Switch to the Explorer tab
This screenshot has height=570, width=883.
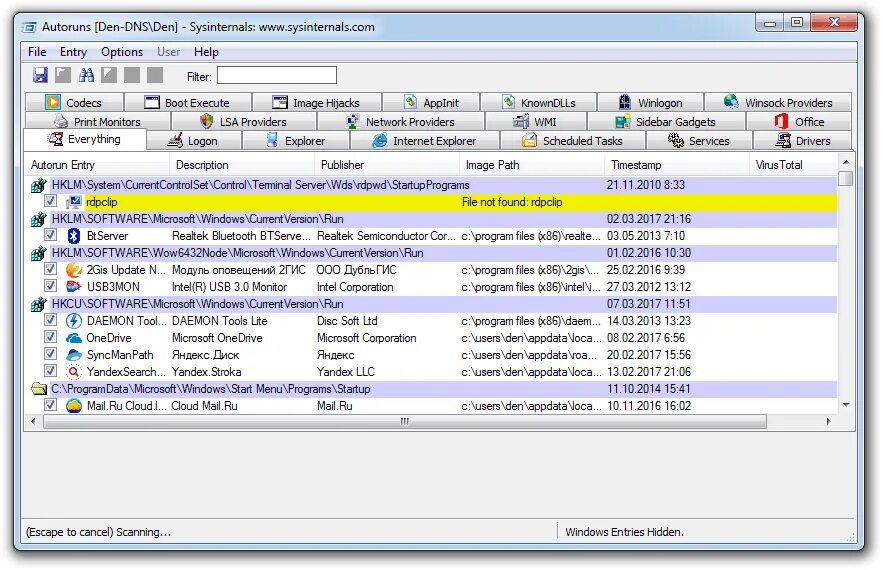[296, 141]
